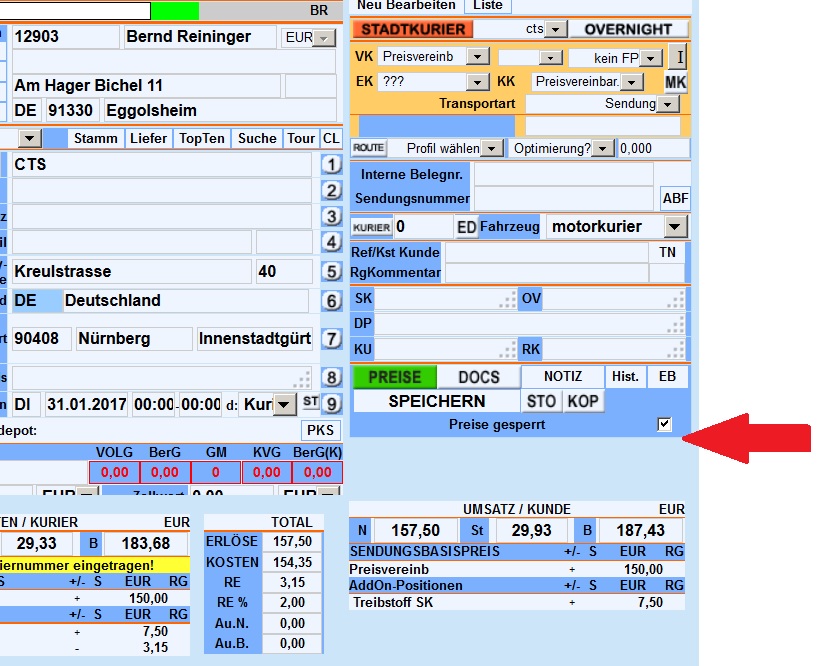Click the N button in Umsatz/Kunde
The height and width of the screenshot is (666, 817).
coord(362,531)
